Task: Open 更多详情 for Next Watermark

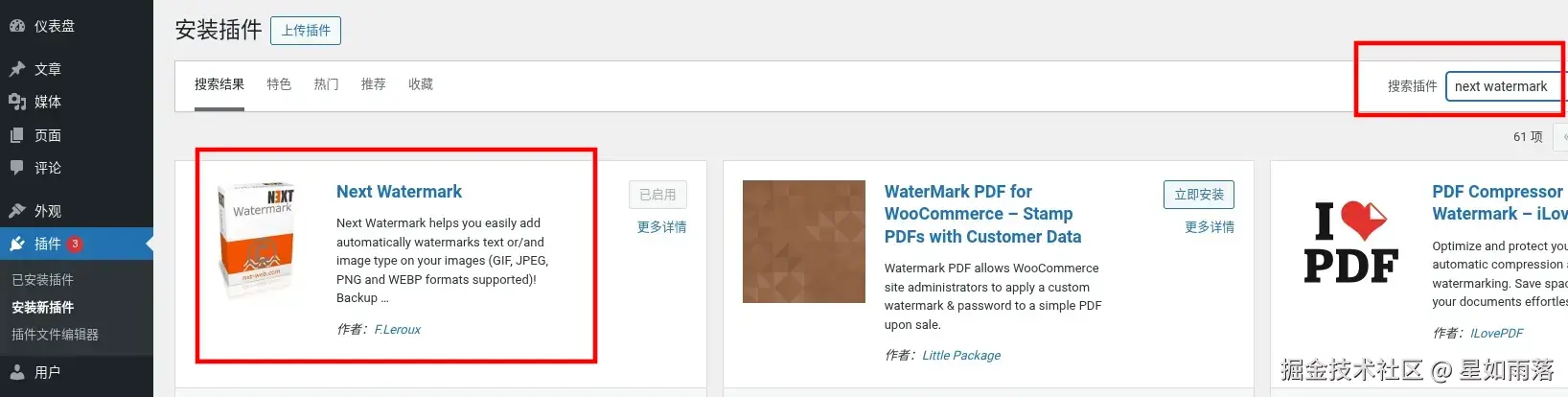Action: (661, 227)
